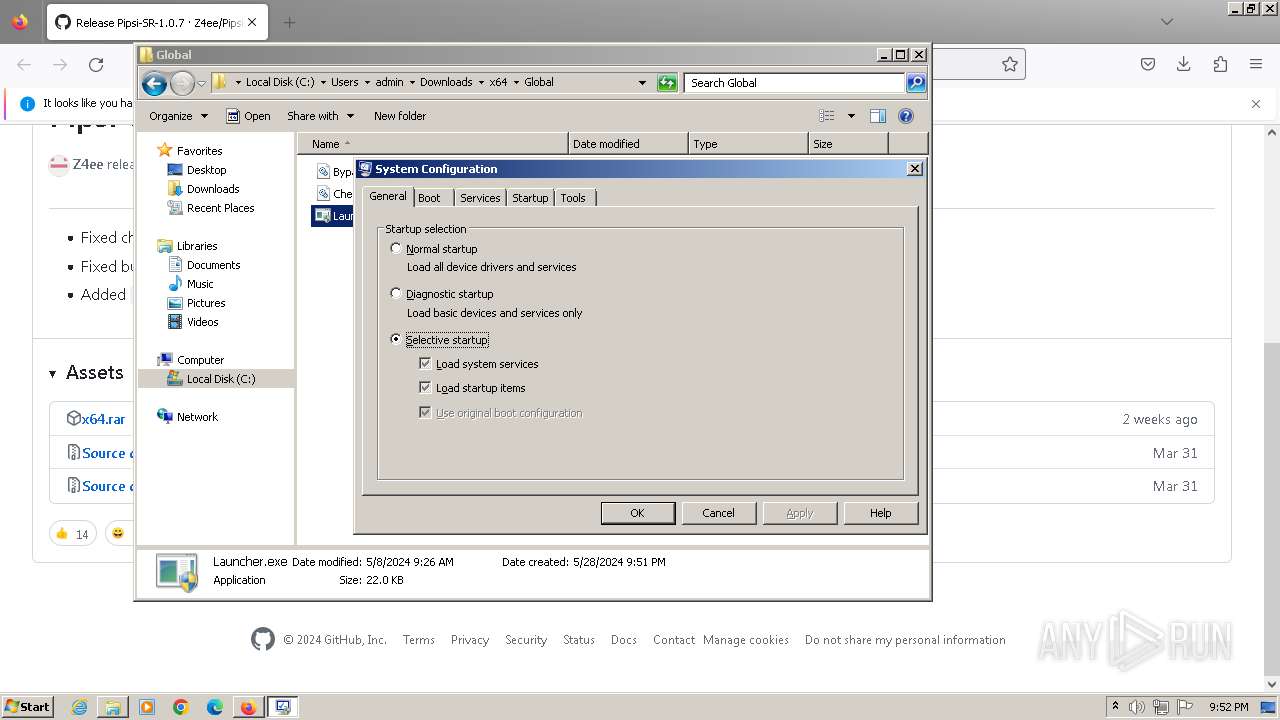Switch to the Services tab
The width and height of the screenshot is (1280, 720).
(x=480, y=198)
